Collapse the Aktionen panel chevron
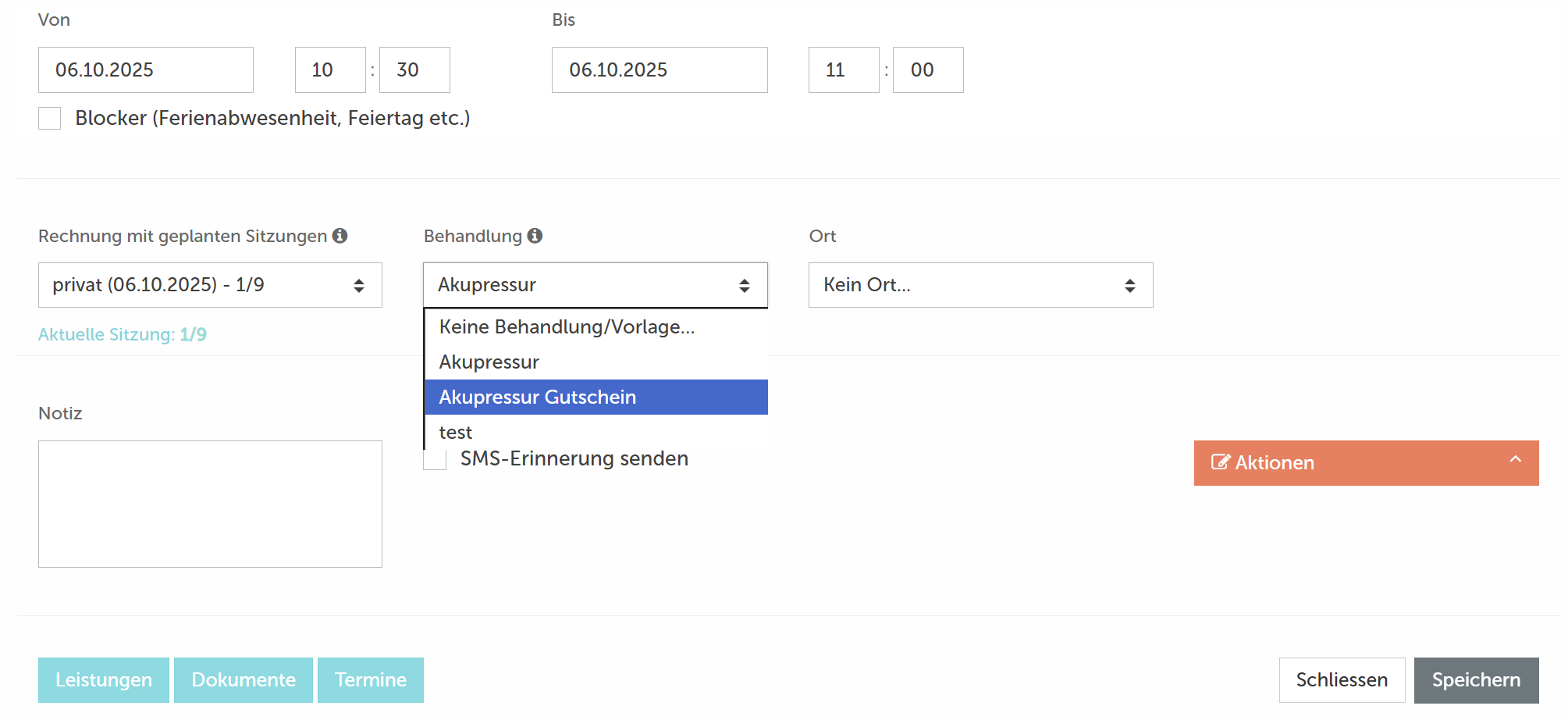This screenshot has width=1568, height=720. [x=1515, y=460]
